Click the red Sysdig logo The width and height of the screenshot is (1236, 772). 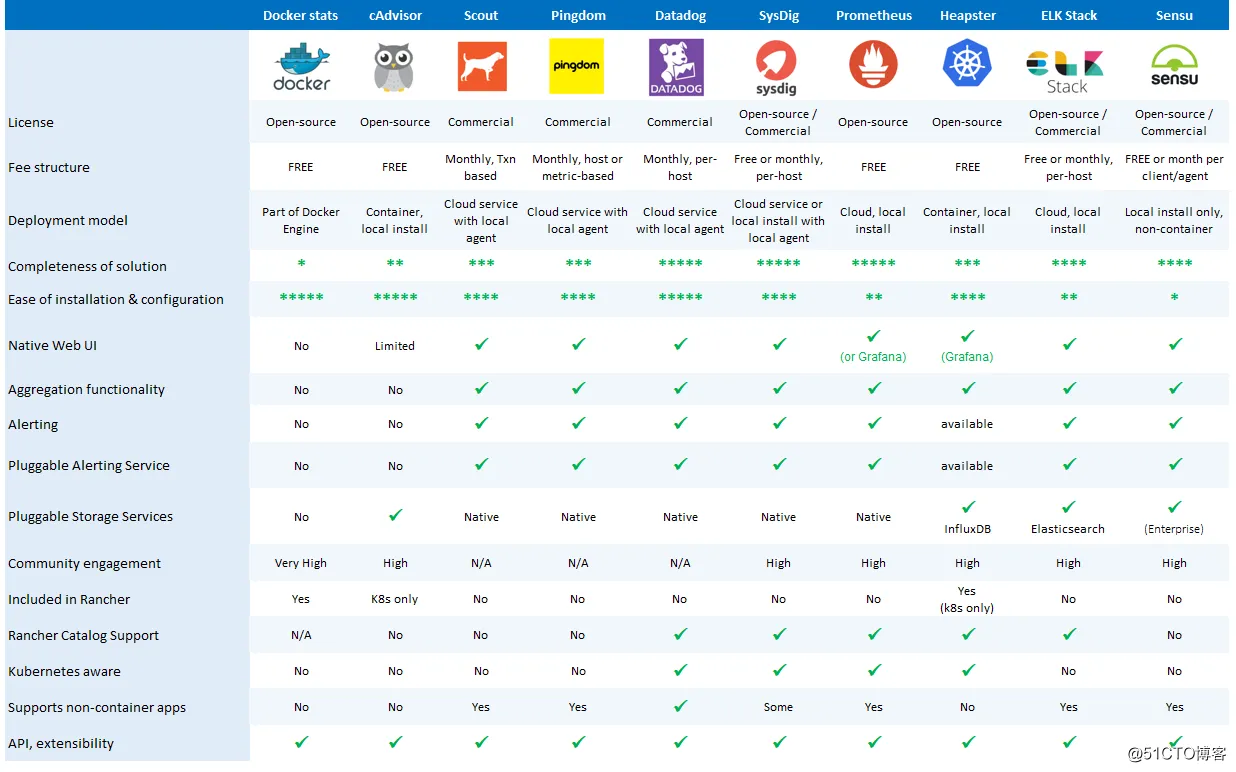click(x=777, y=67)
